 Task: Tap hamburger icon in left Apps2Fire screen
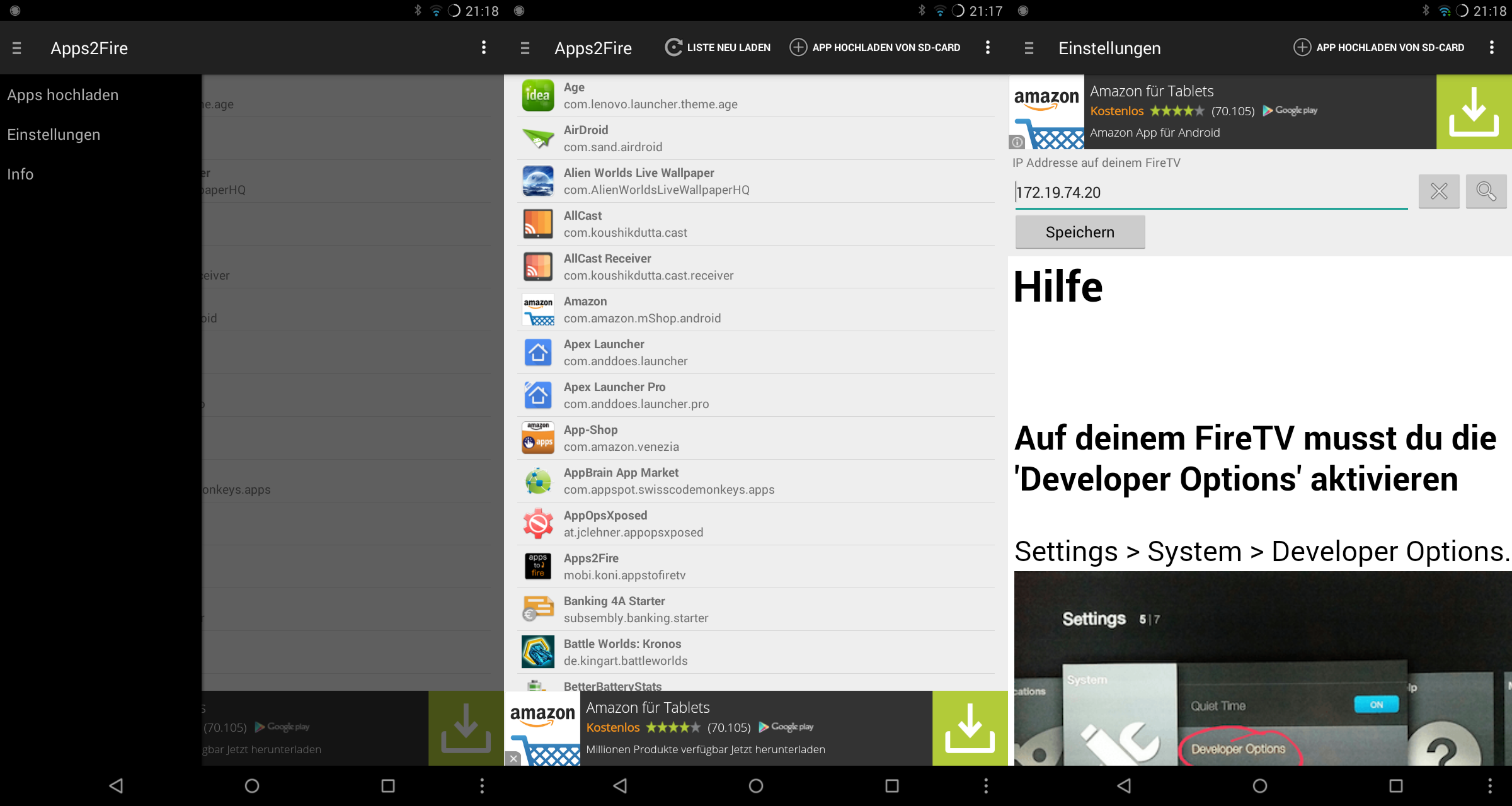17,48
